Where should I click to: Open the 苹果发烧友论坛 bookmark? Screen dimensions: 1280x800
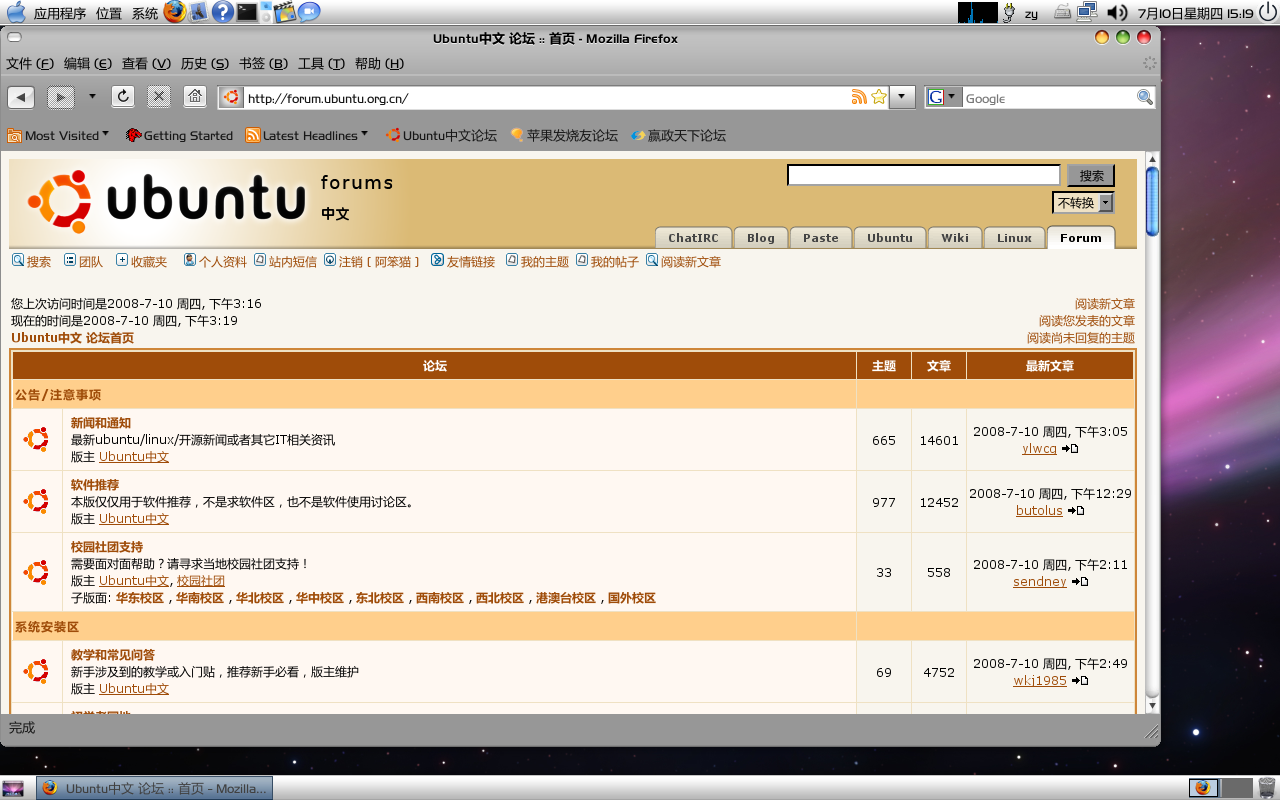click(x=564, y=135)
